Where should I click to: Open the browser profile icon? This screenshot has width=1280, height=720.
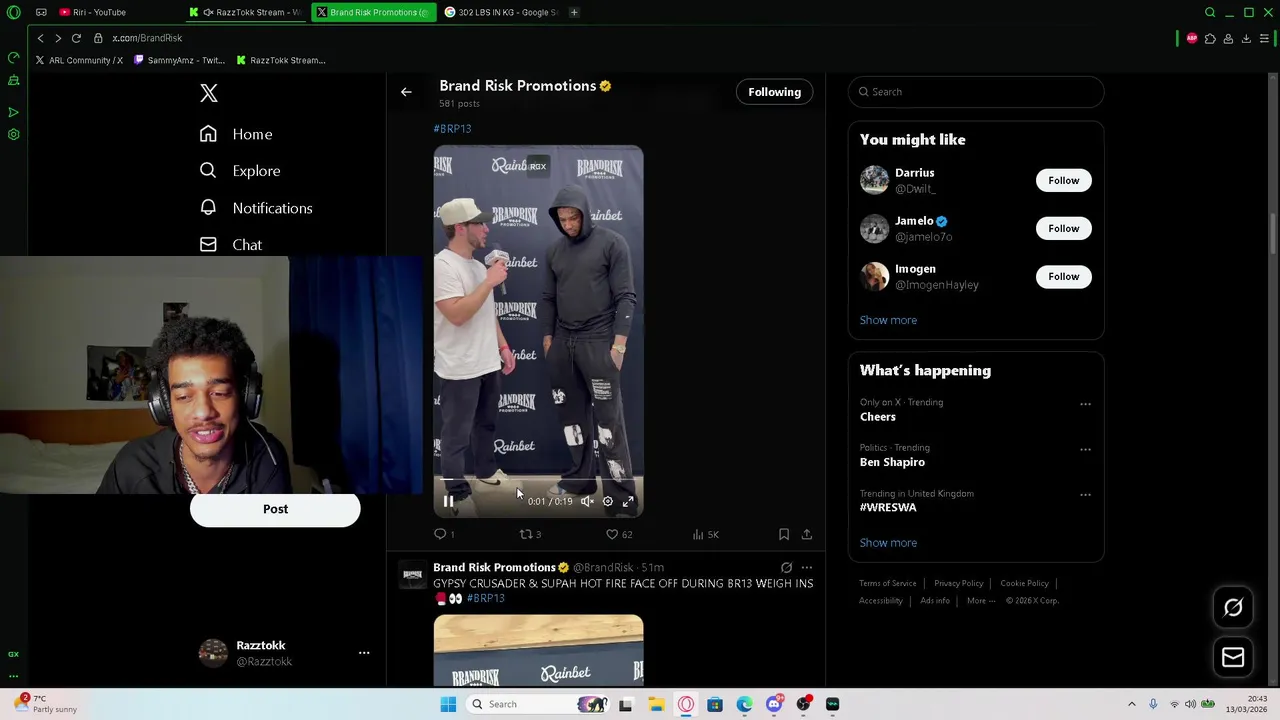tap(1228, 38)
